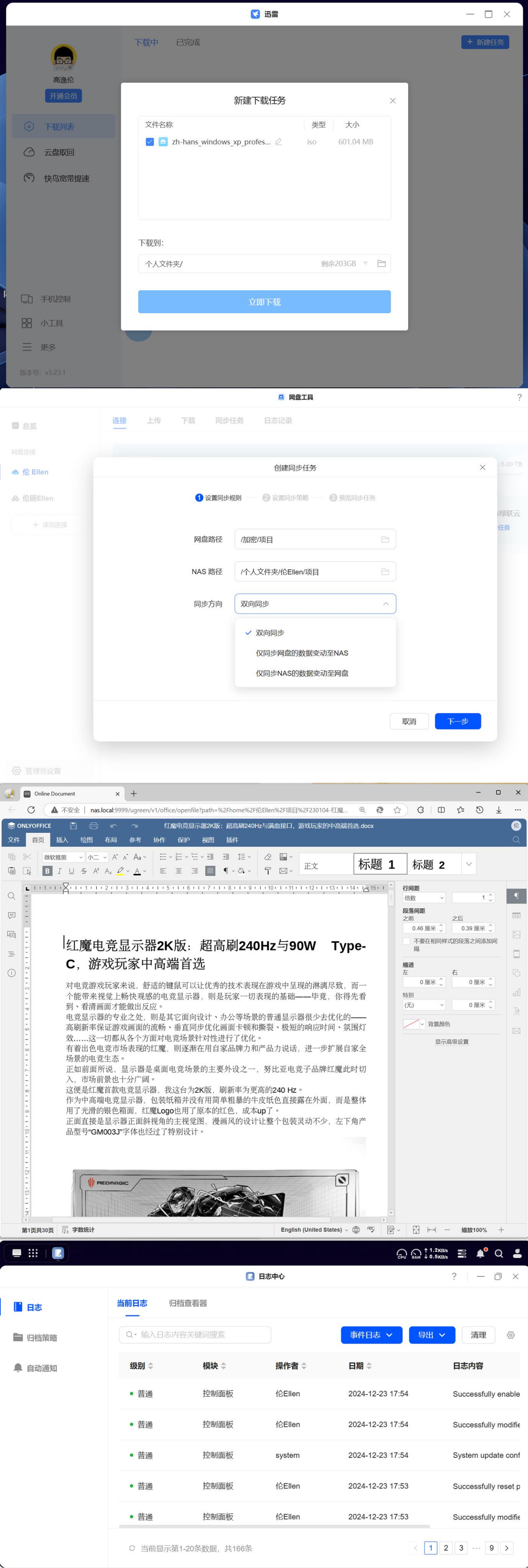Open paragraph settings in ONLYOFFICE right sidebar
This screenshot has width=528, height=1568.
pos(516,896)
